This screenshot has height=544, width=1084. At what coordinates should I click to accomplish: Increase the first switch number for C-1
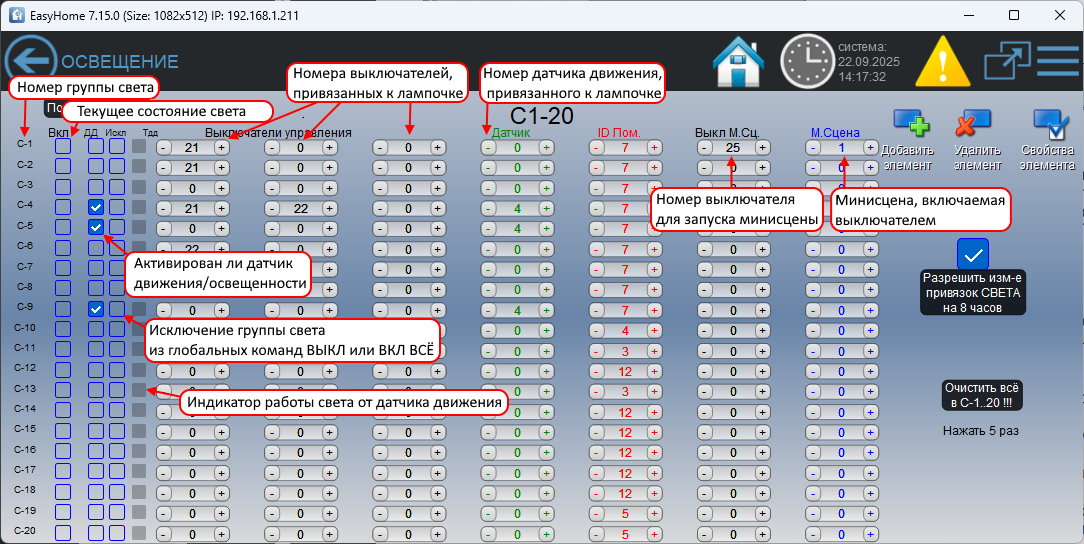[x=221, y=147]
